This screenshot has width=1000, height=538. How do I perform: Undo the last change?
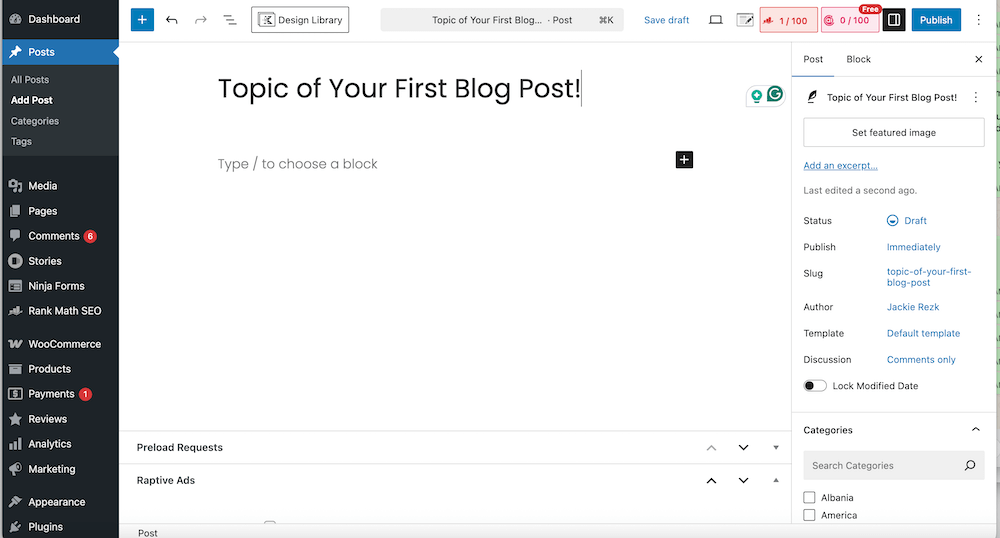pos(172,20)
